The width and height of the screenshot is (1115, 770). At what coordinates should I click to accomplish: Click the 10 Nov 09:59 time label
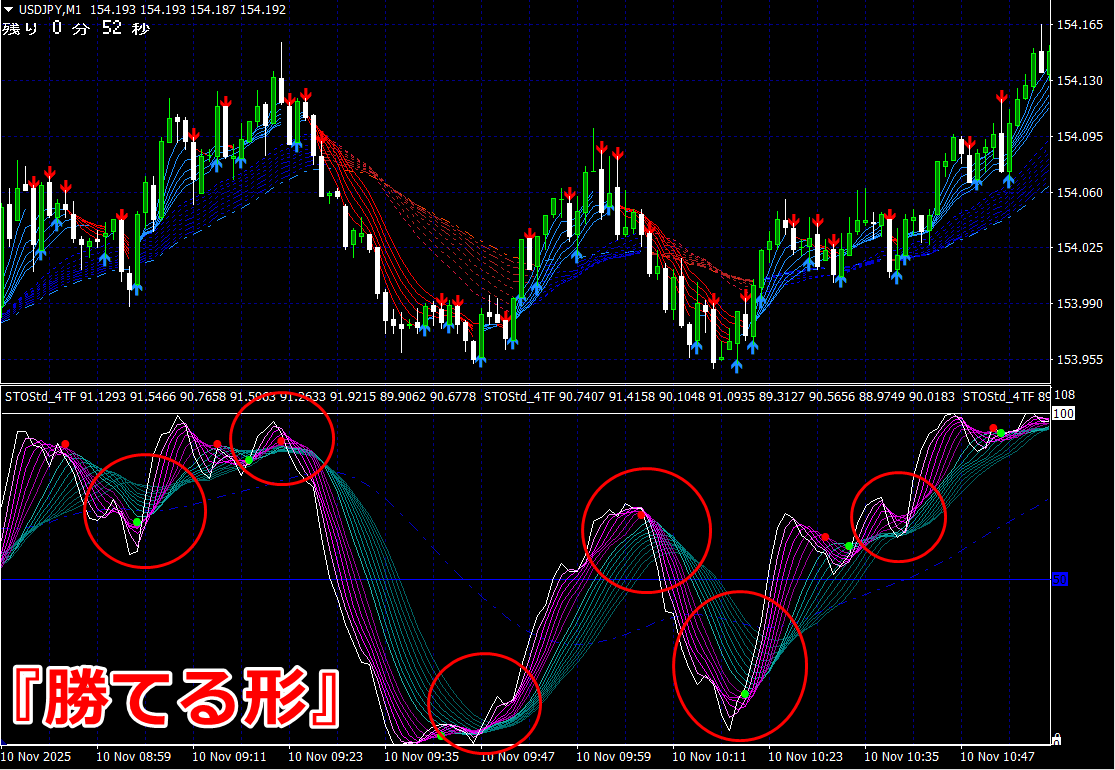point(614,756)
